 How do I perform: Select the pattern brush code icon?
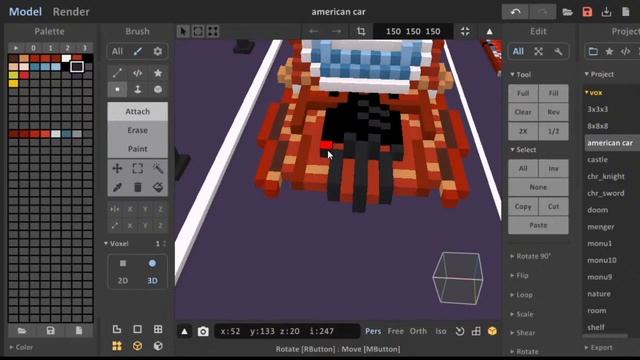click(138, 73)
